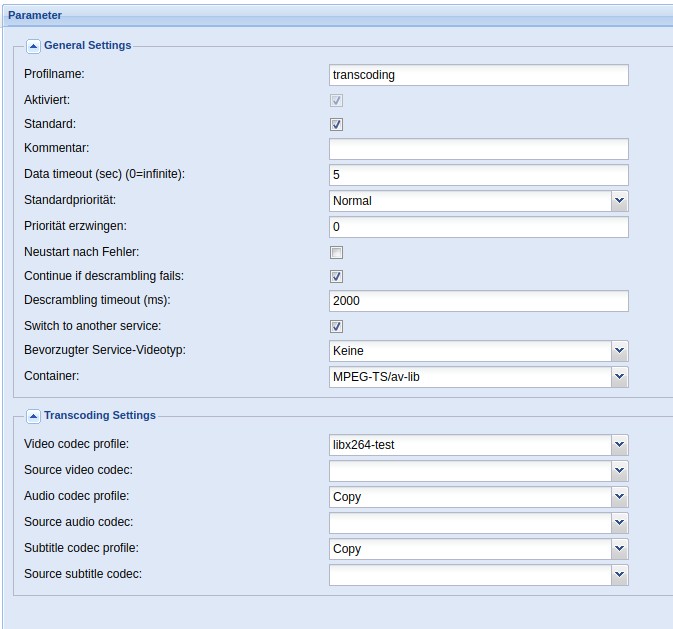
Task: Toggle the Aktiviert checkbox
Action: 336,100
